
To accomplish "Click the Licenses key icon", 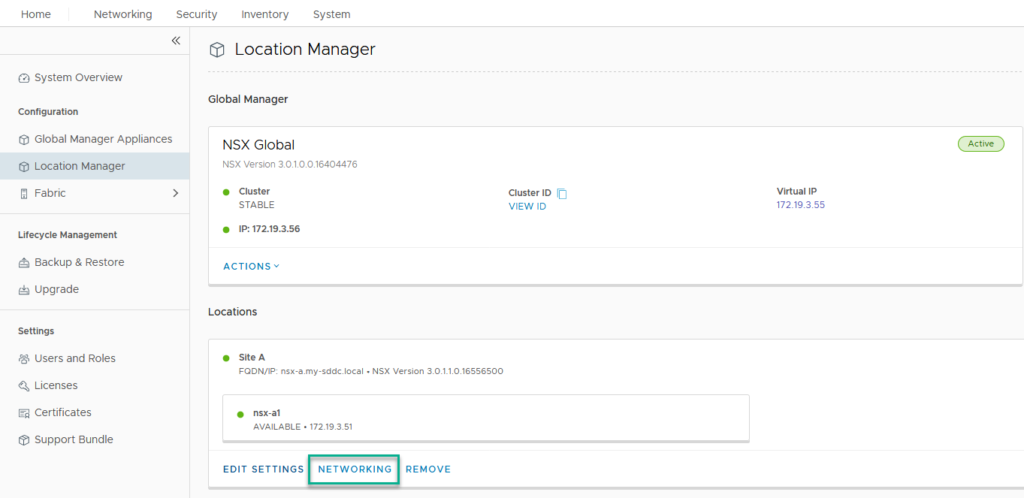I will pyautogui.click(x=24, y=386).
